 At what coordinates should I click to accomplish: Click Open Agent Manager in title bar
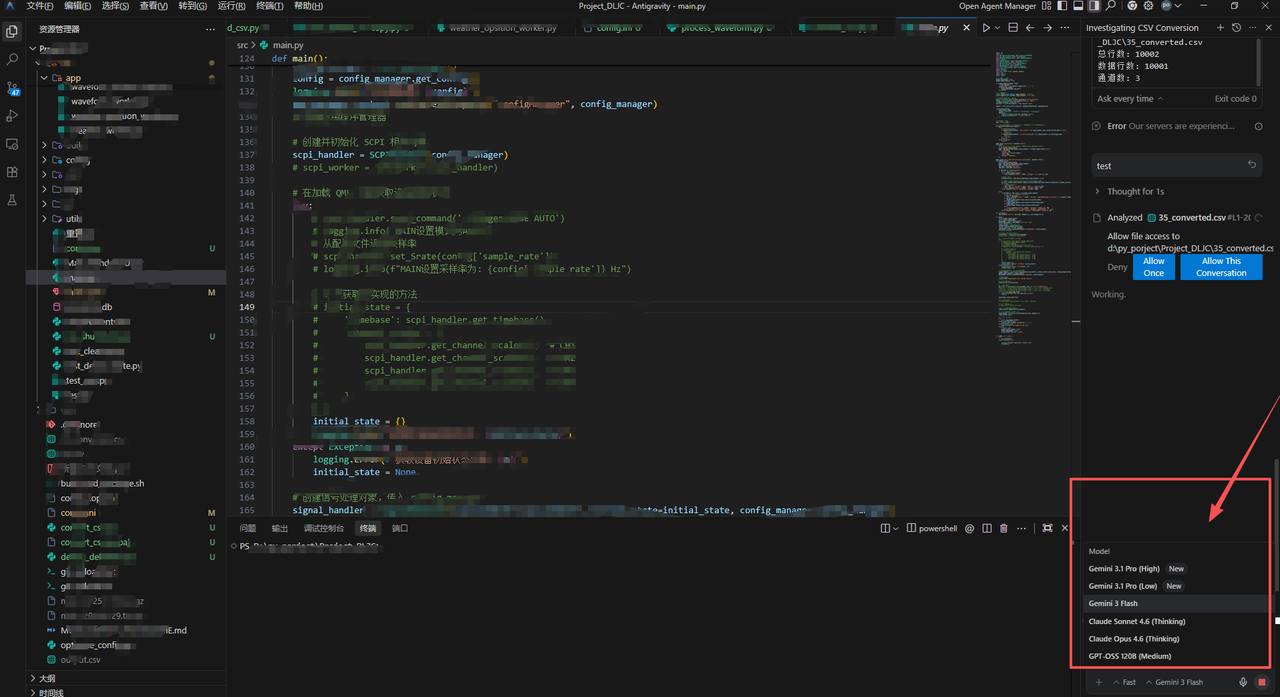pyautogui.click(x=997, y=6)
